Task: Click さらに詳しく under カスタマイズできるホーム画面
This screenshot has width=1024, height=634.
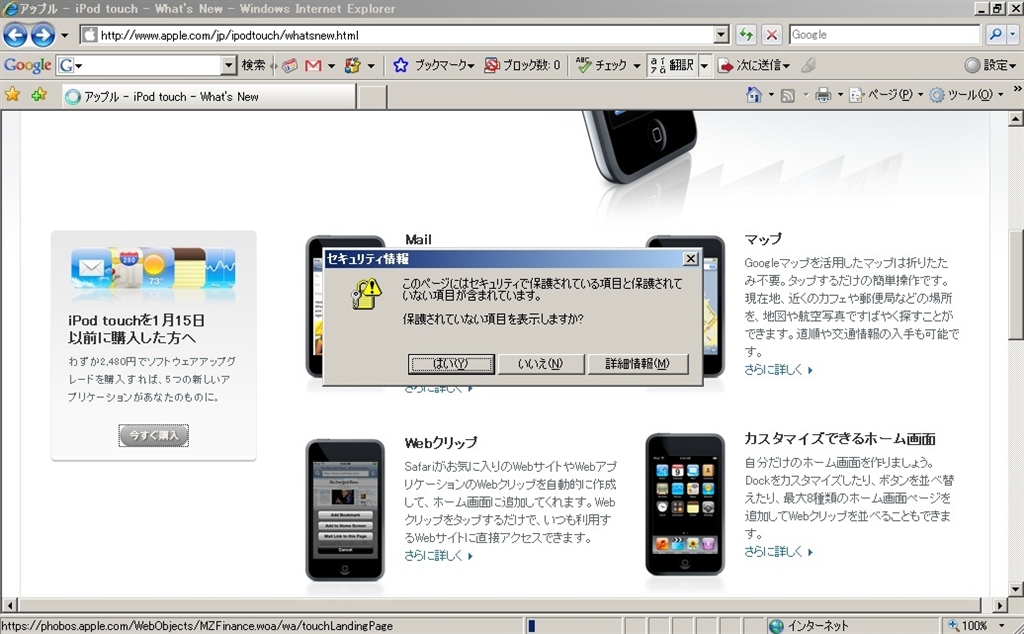Action: click(x=778, y=552)
